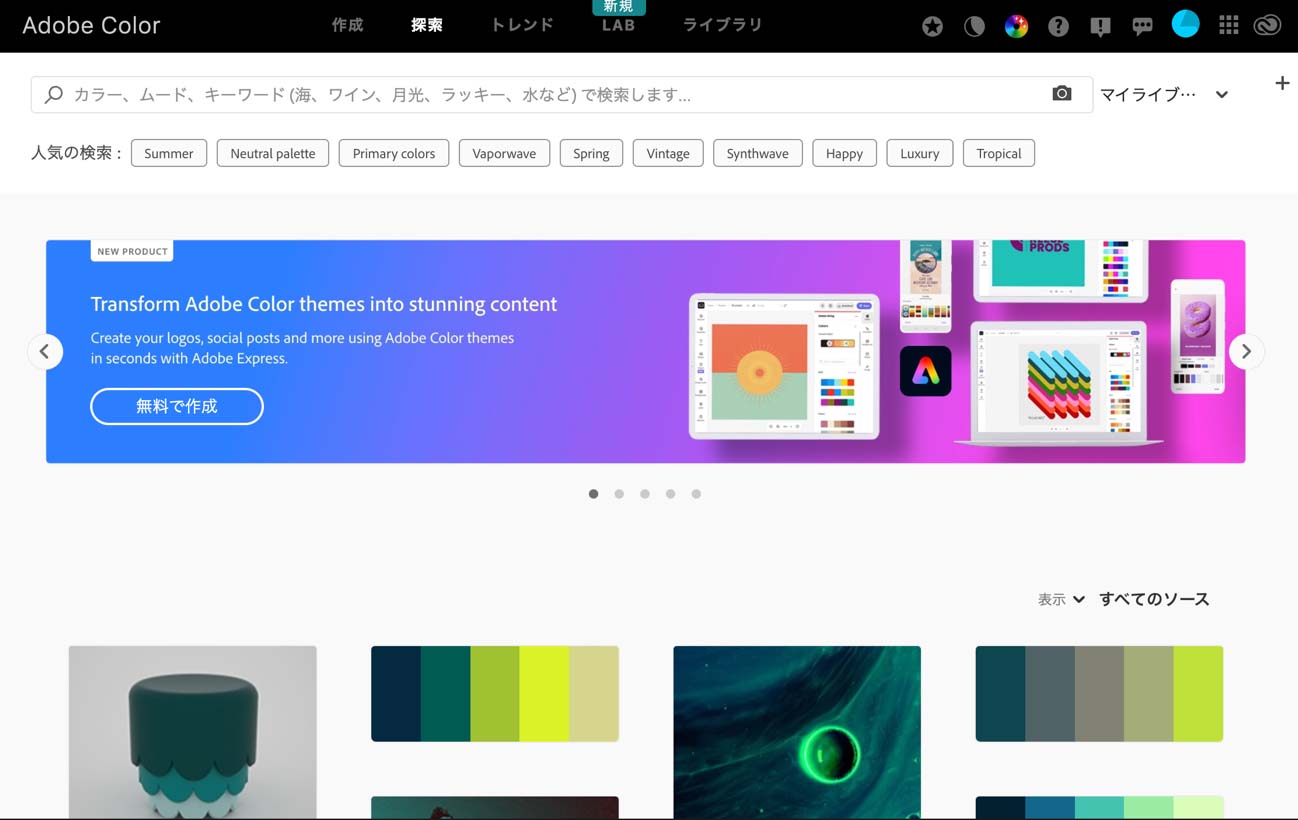
Task: Click the lime green swatch in gray-green palette
Action: coord(1198,694)
